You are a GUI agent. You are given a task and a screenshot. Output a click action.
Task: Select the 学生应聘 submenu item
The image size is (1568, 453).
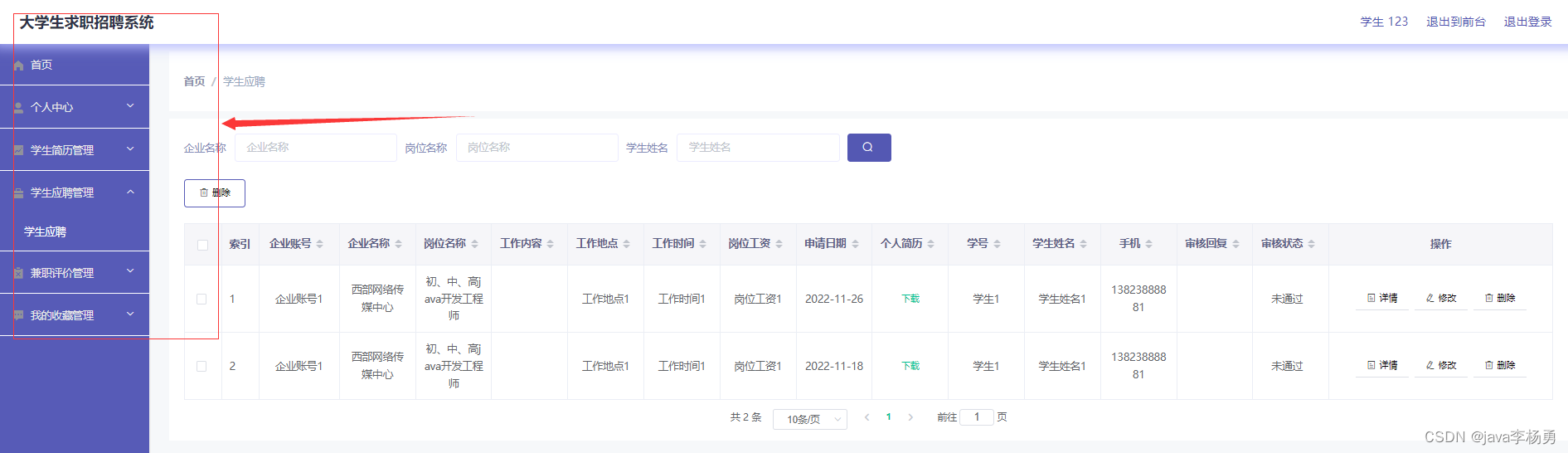click(75, 232)
